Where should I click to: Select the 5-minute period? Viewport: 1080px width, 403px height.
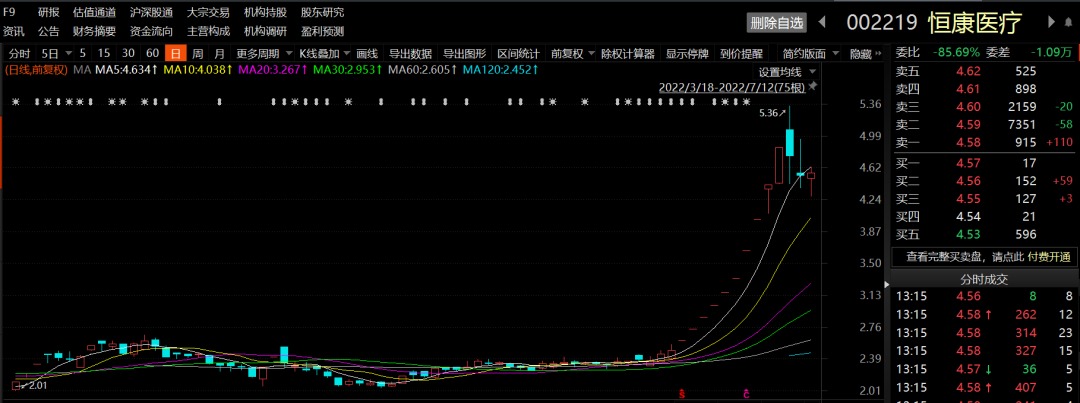point(83,54)
